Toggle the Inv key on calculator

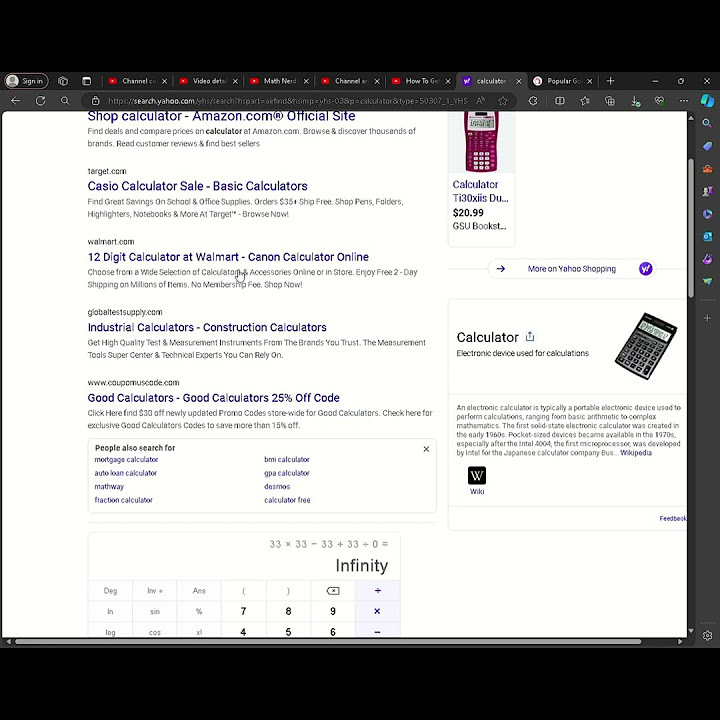[155, 591]
